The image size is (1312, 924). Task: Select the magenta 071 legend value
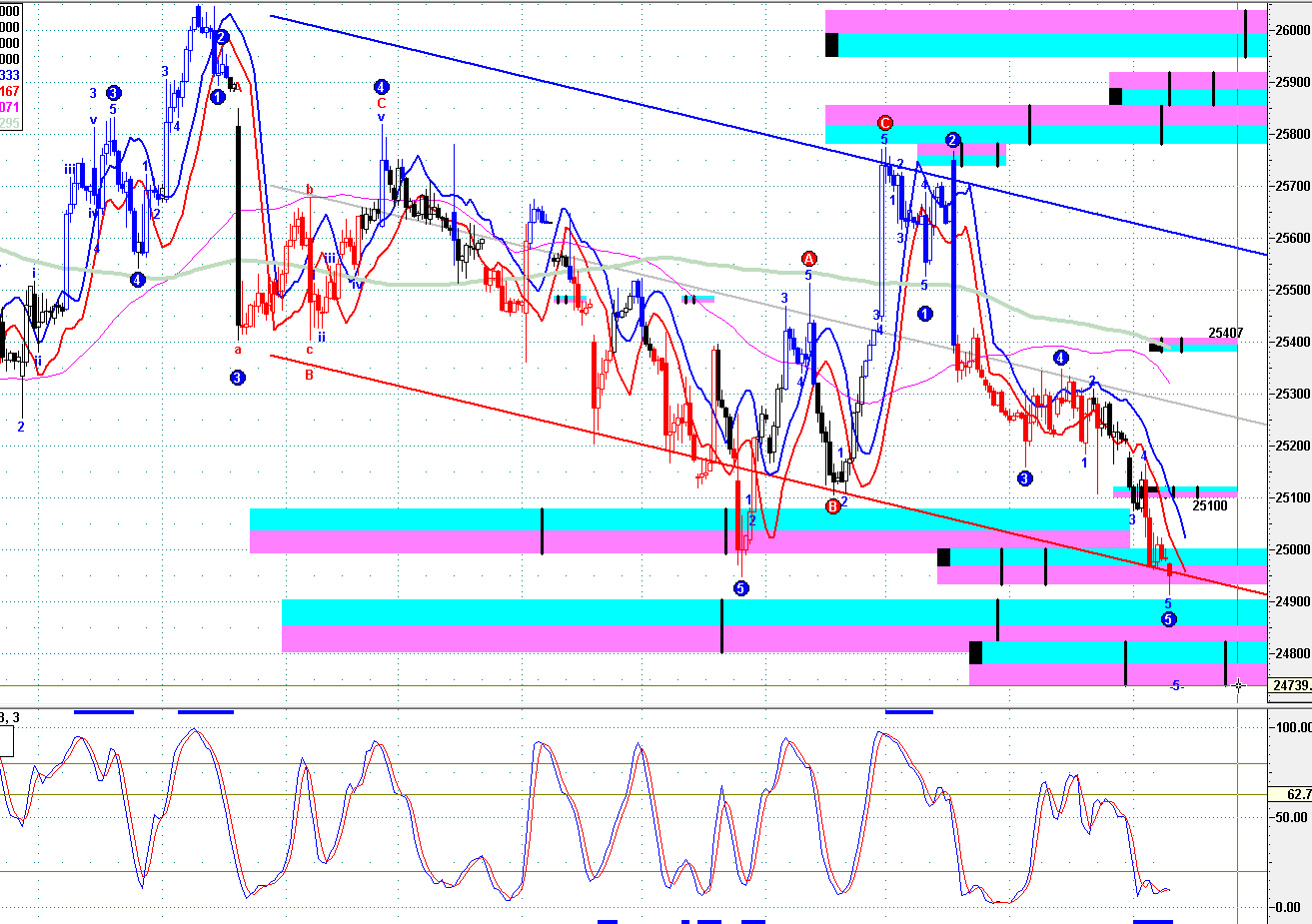9,107
